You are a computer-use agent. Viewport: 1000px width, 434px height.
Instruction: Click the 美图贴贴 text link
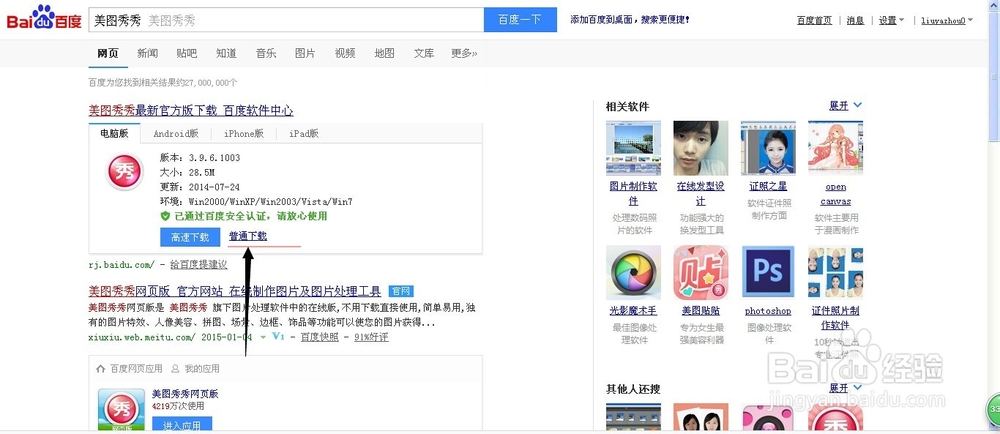point(700,311)
